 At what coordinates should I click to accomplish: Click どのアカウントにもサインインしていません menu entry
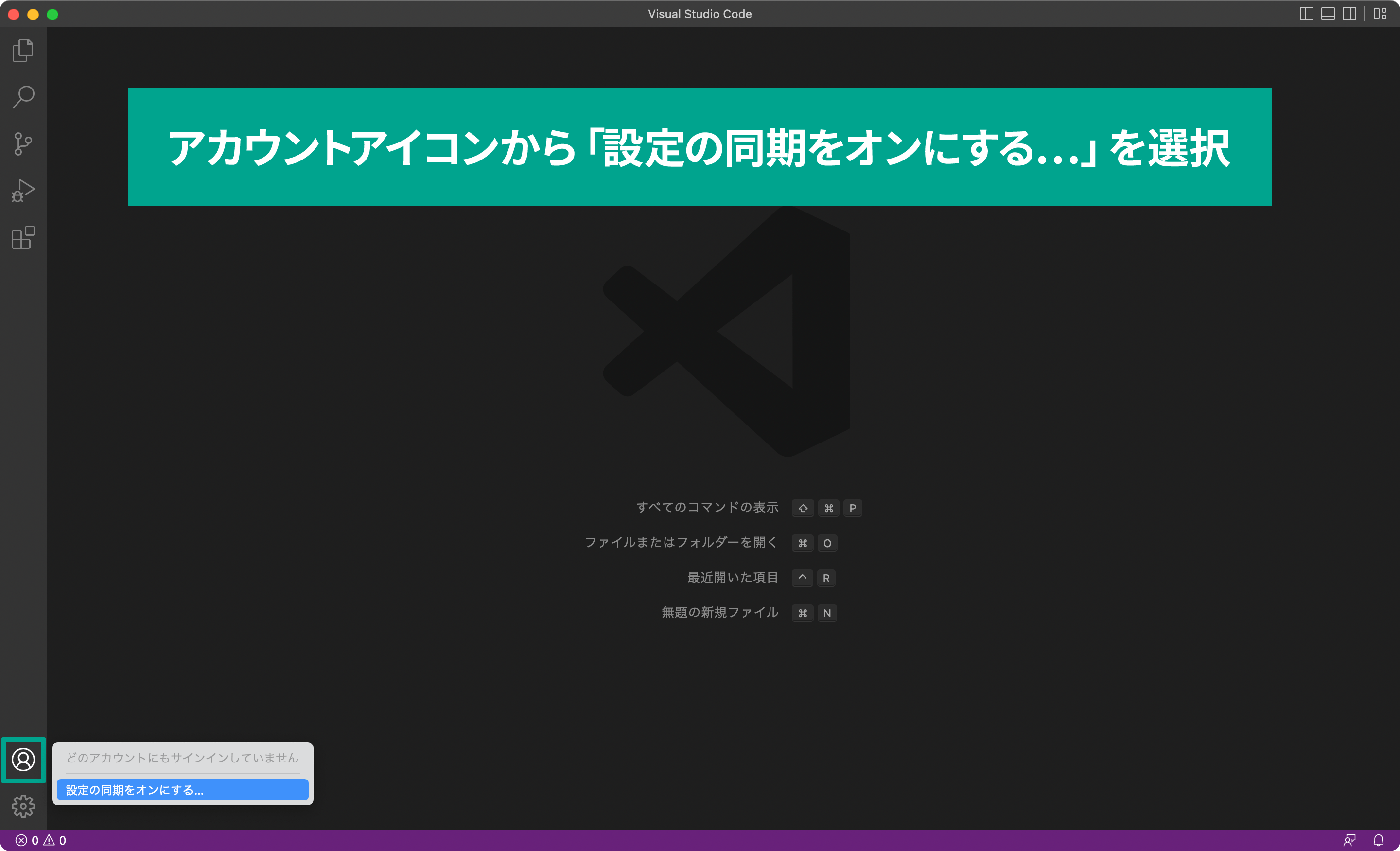(182, 758)
